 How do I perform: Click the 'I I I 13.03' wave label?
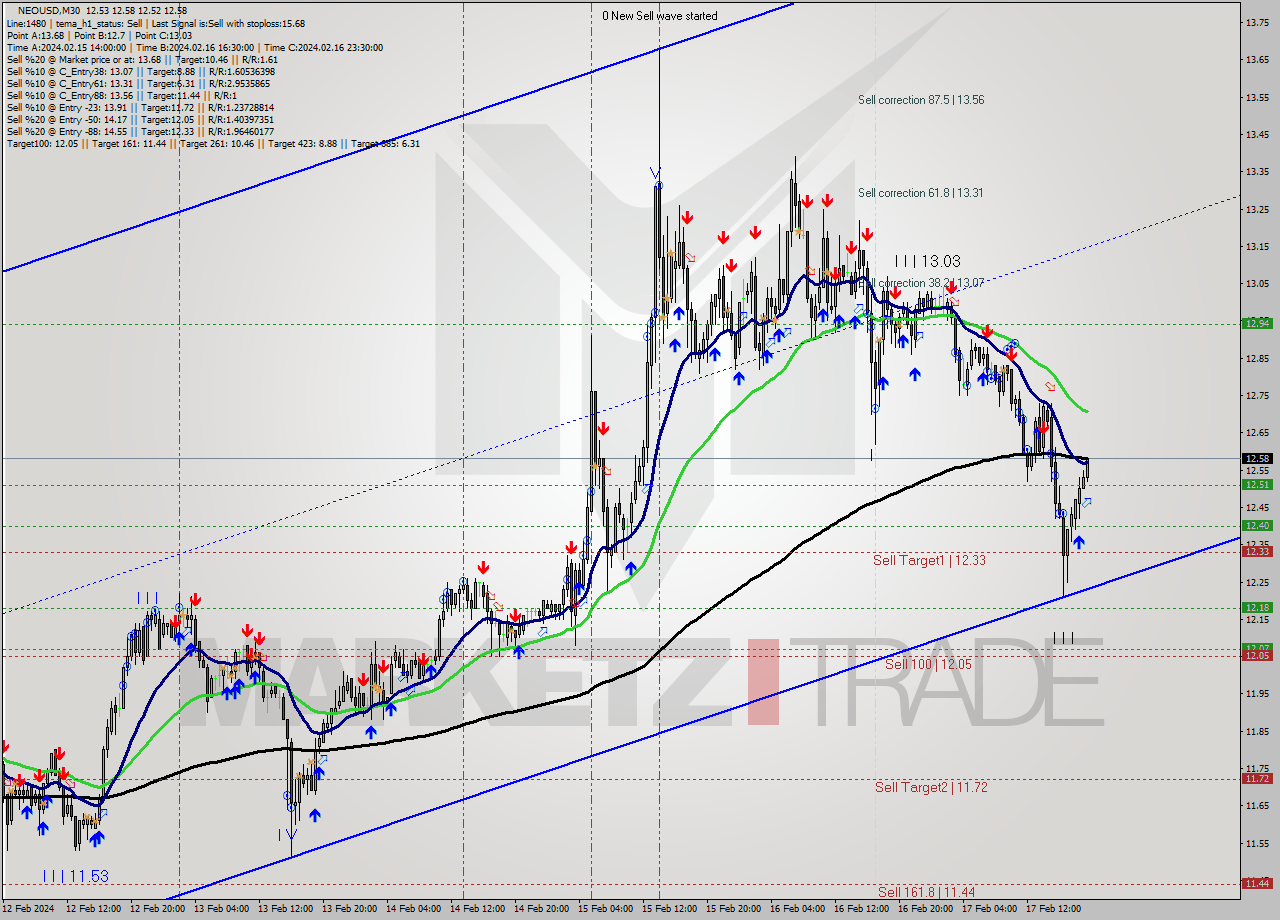(927, 260)
